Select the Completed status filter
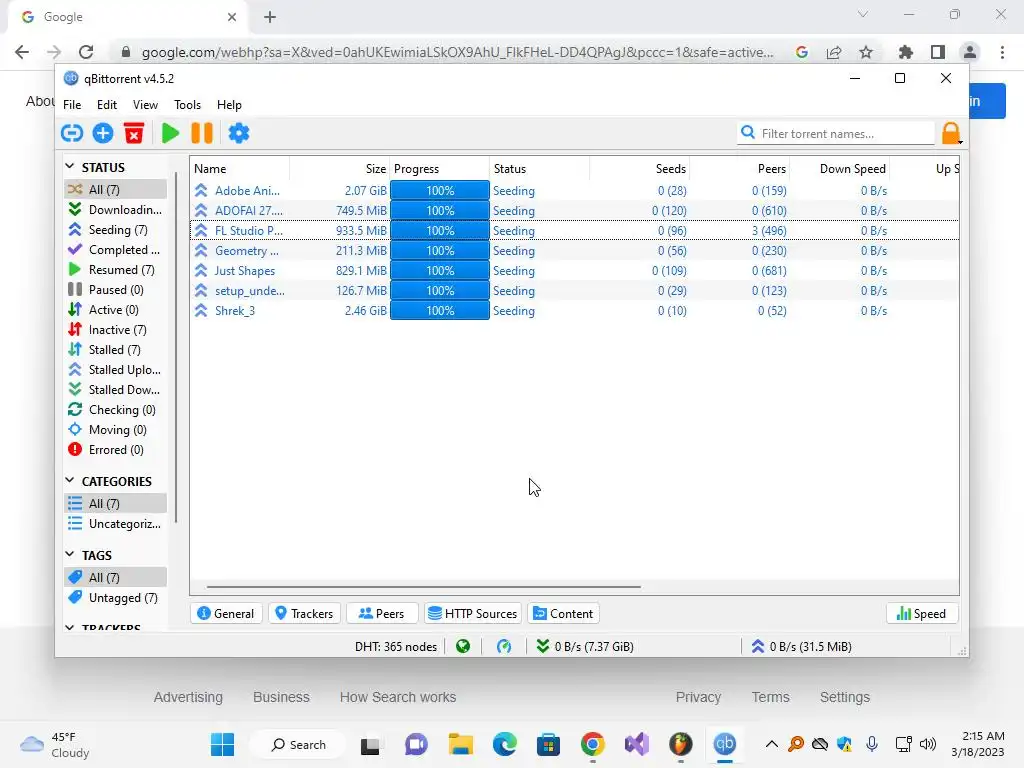This screenshot has height=768, width=1024. click(115, 250)
